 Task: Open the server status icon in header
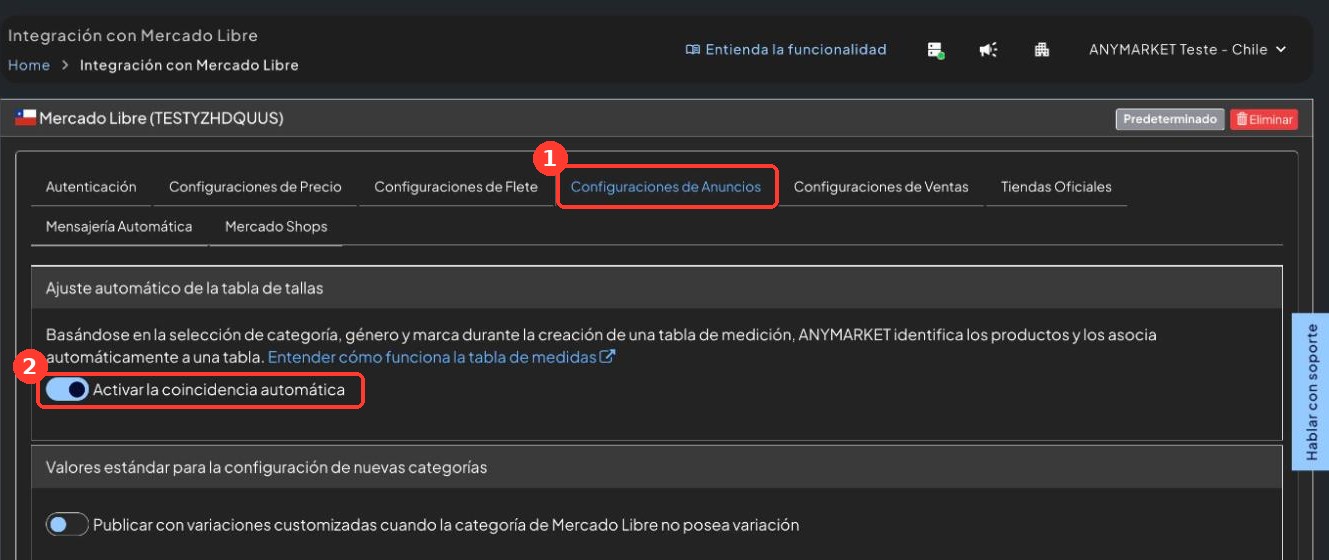(936, 50)
